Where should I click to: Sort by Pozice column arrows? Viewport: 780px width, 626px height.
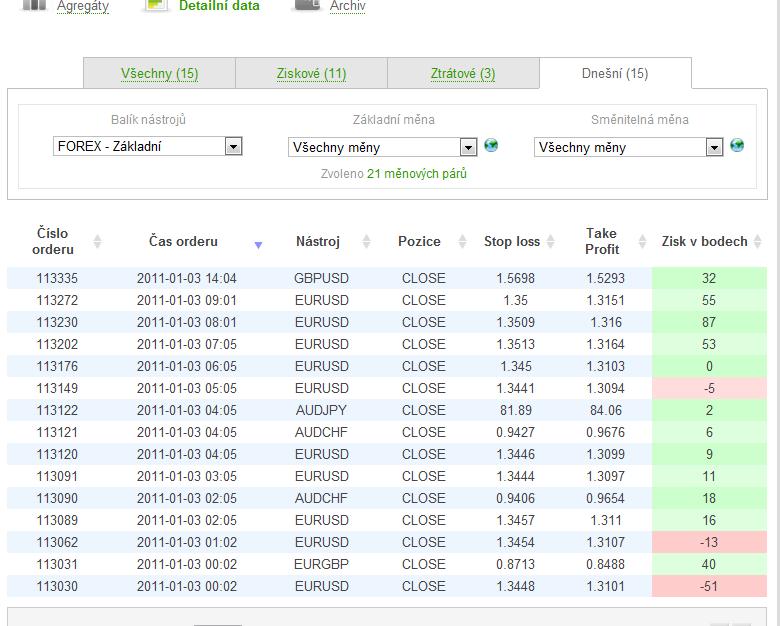click(x=462, y=241)
